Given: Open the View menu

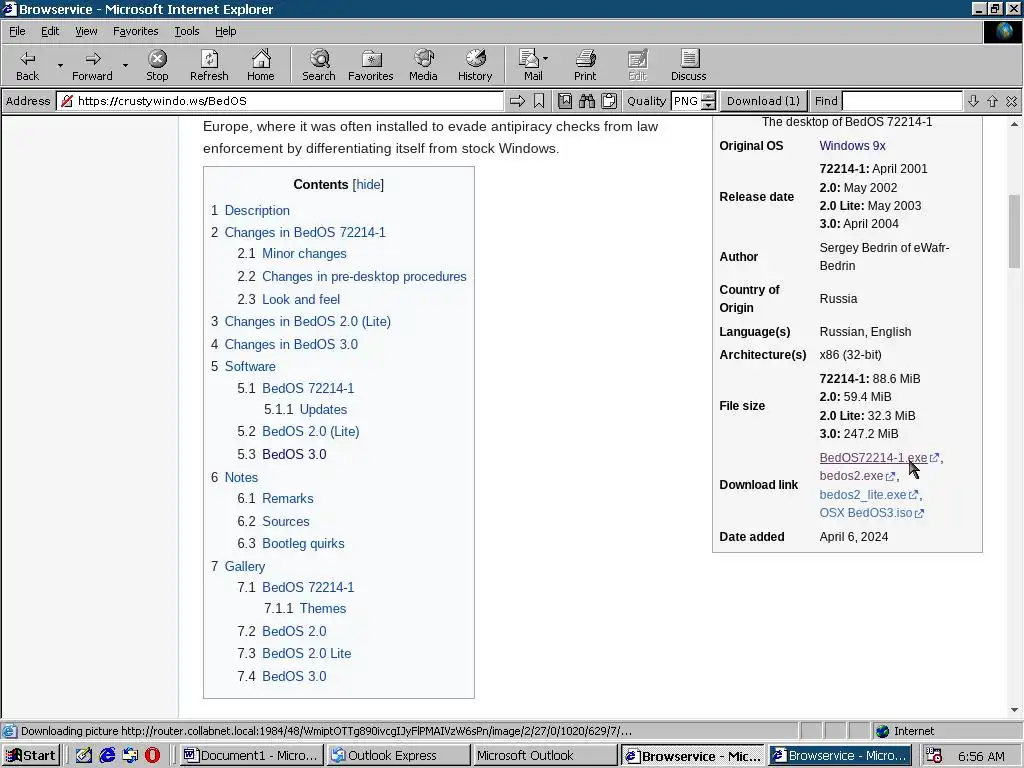Looking at the screenshot, I should (x=86, y=31).
